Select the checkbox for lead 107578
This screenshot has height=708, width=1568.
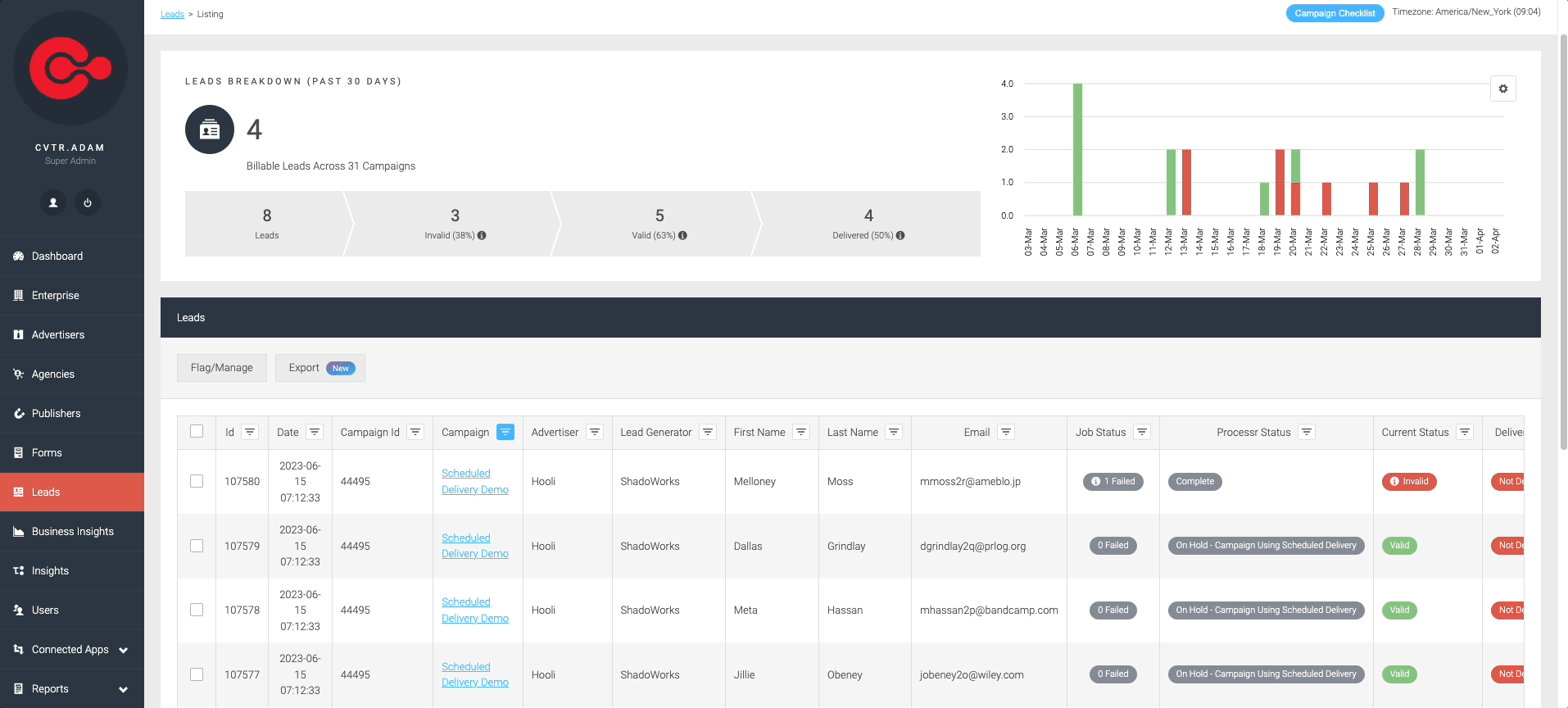(197, 610)
